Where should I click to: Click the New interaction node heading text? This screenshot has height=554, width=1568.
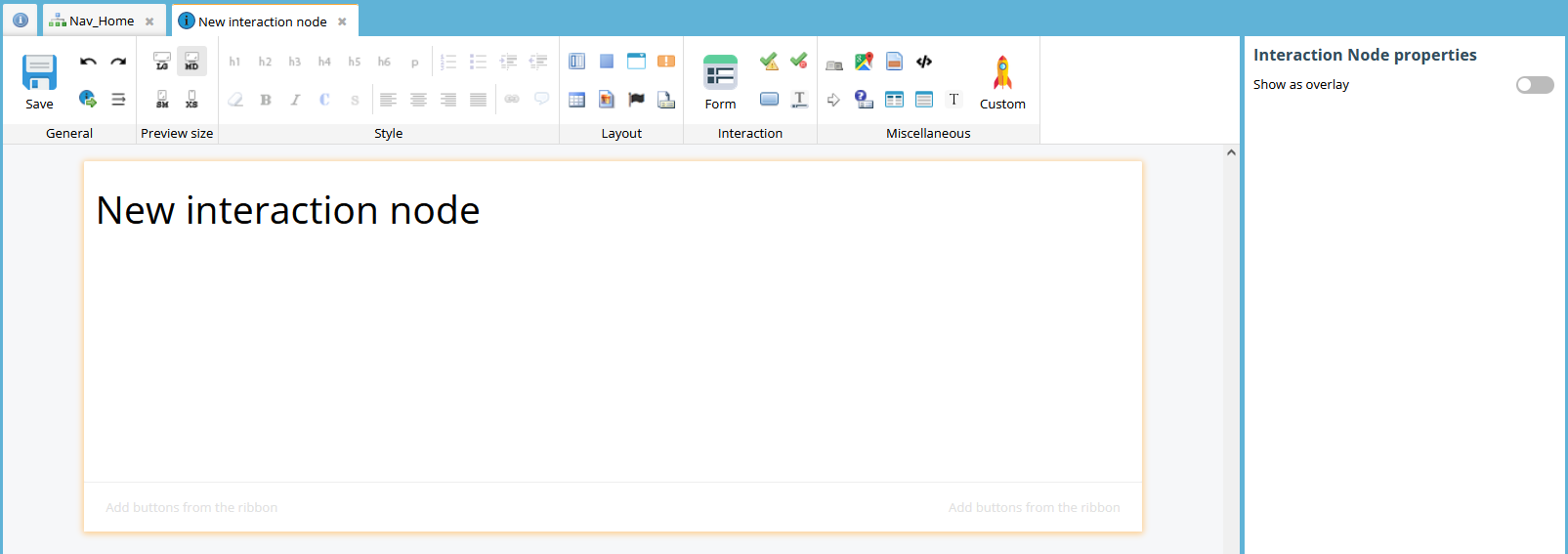click(x=288, y=211)
